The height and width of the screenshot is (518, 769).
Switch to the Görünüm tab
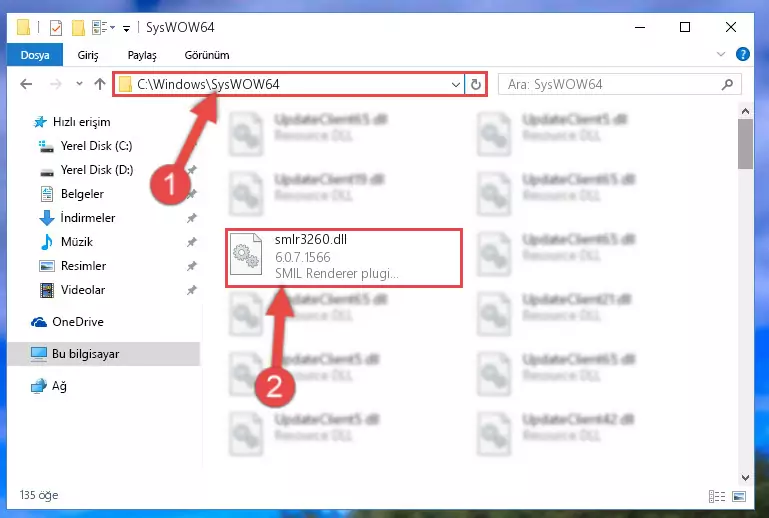(206, 55)
